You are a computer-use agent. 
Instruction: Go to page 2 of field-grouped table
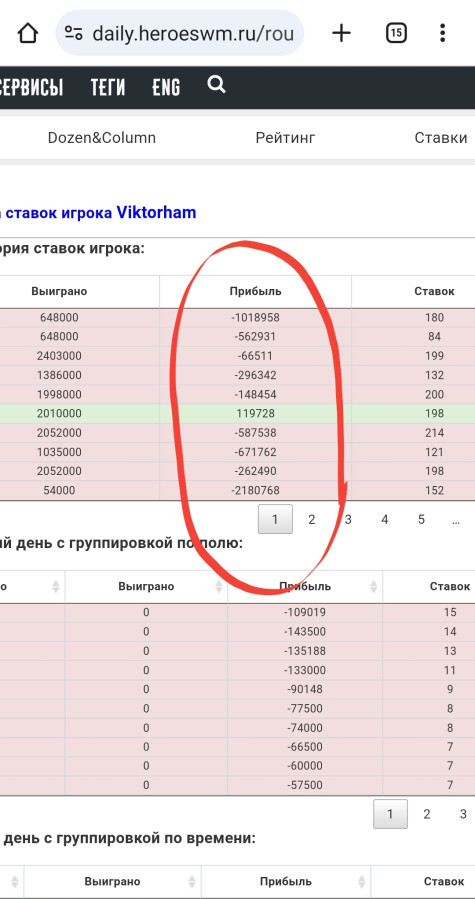pyautogui.click(x=427, y=814)
